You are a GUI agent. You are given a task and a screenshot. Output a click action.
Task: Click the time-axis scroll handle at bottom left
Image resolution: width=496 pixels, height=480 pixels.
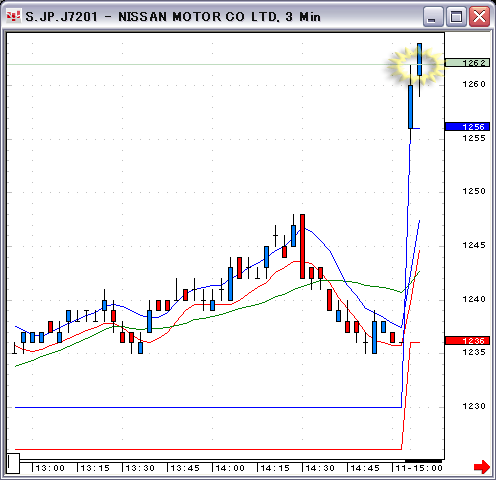(13, 463)
